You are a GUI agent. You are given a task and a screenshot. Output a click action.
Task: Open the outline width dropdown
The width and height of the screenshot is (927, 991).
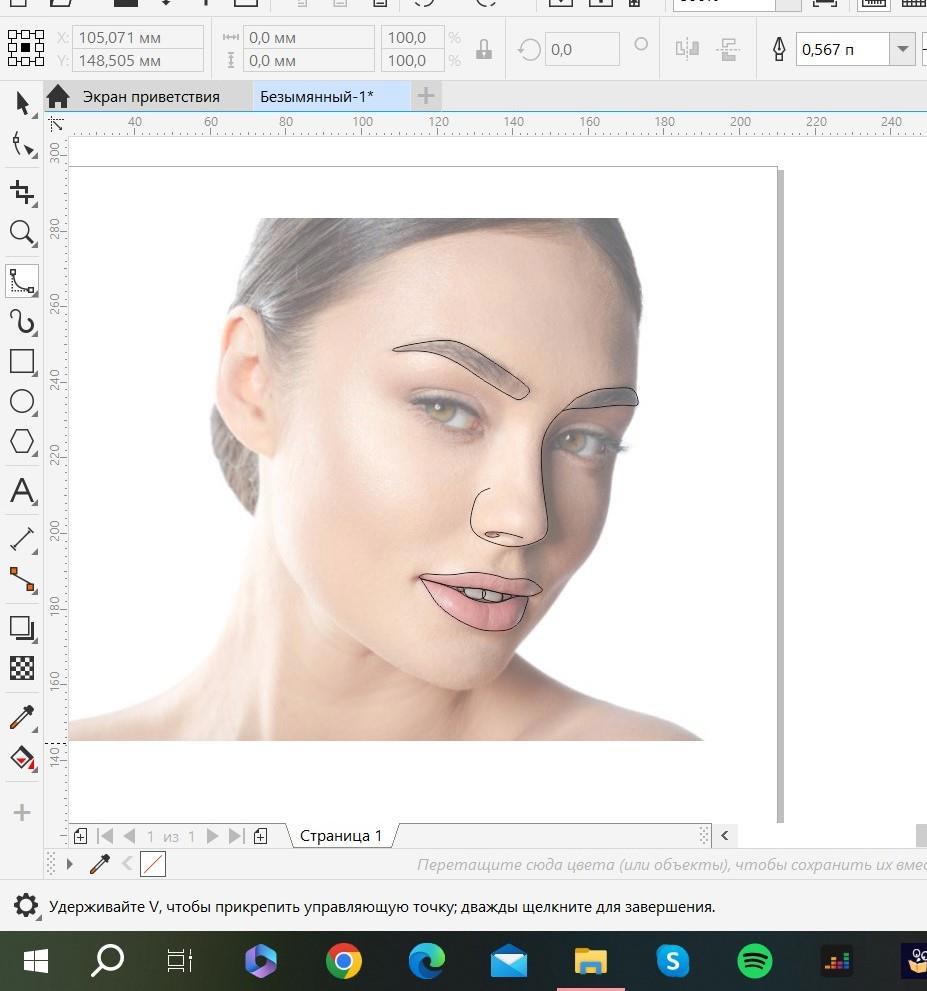[904, 49]
